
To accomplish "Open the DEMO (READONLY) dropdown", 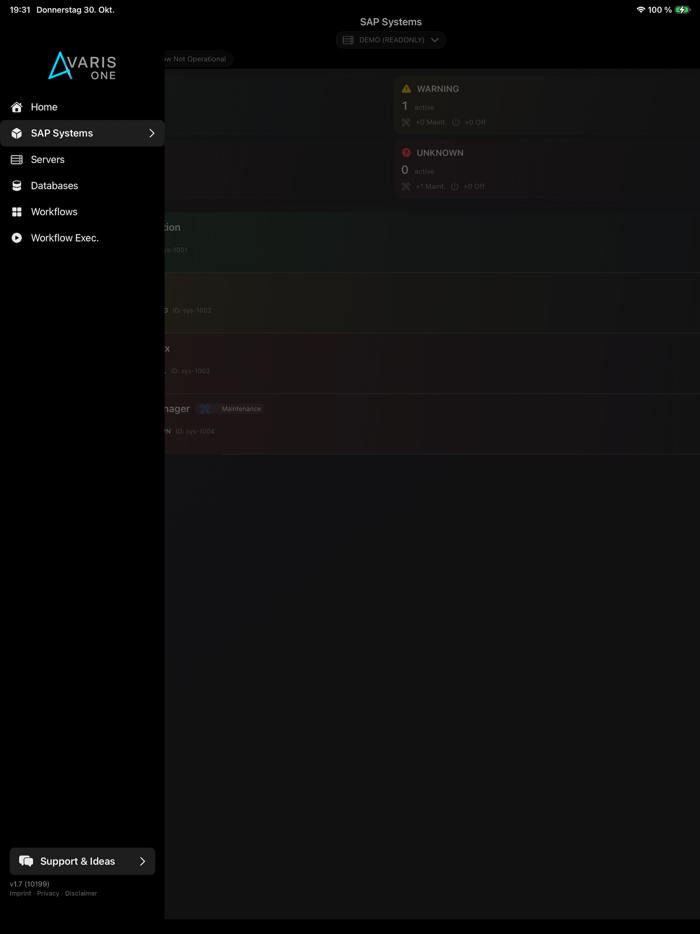I will coord(391,40).
